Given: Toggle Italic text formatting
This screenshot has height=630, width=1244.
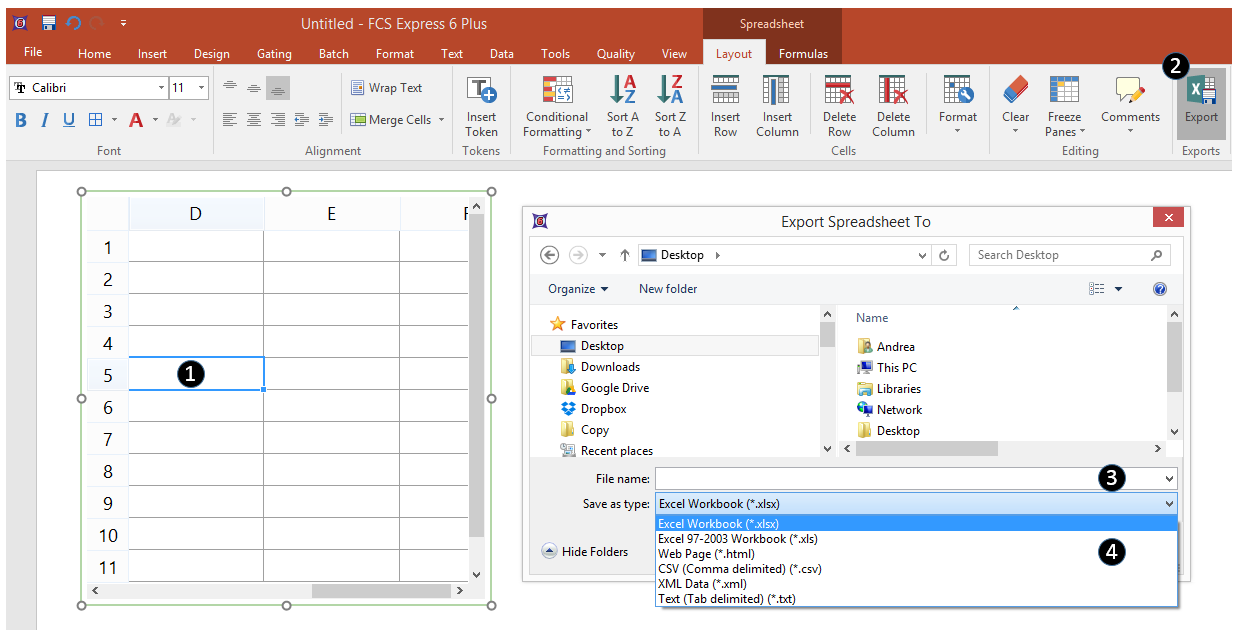Looking at the screenshot, I should point(45,120).
